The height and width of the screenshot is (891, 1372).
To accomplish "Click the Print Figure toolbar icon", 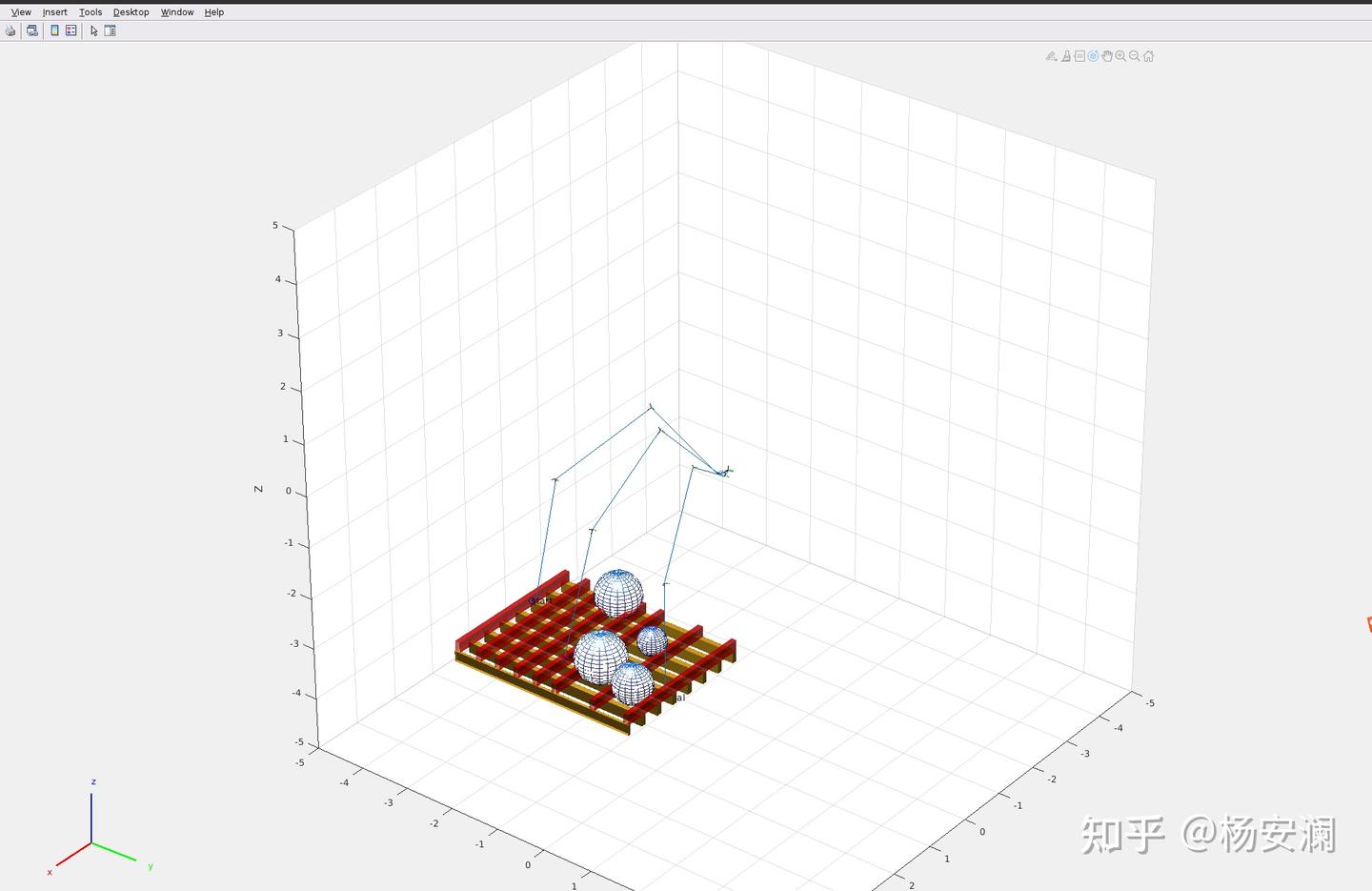I will tap(10, 30).
